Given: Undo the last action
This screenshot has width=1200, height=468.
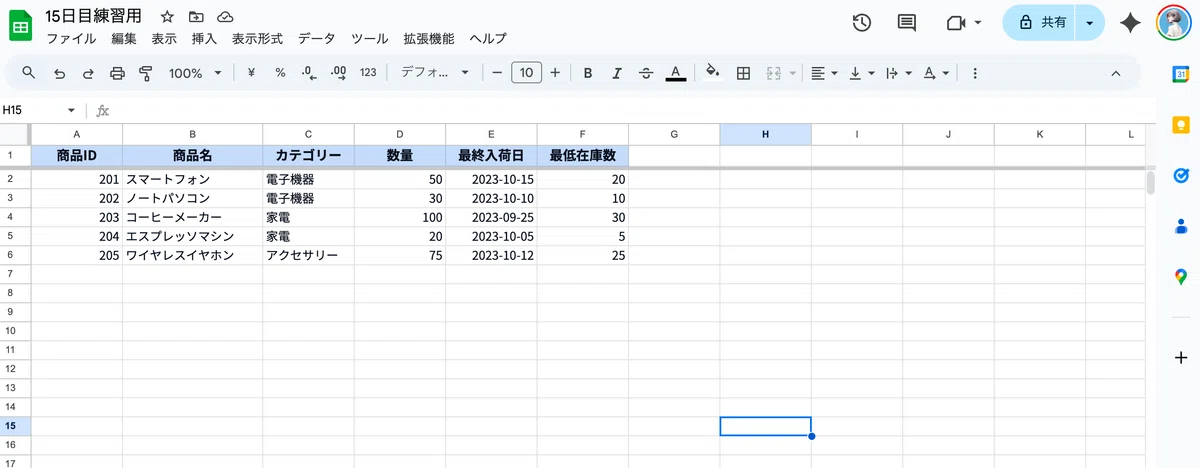Looking at the screenshot, I should 59,73.
